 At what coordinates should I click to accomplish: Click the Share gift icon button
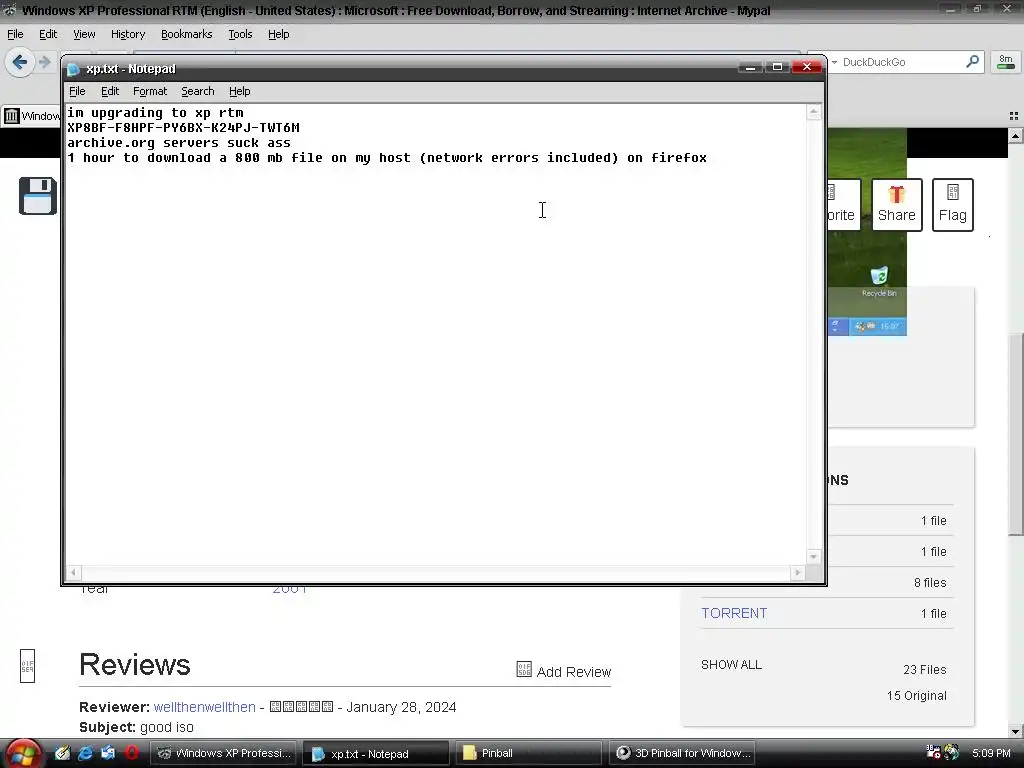tap(897, 204)
